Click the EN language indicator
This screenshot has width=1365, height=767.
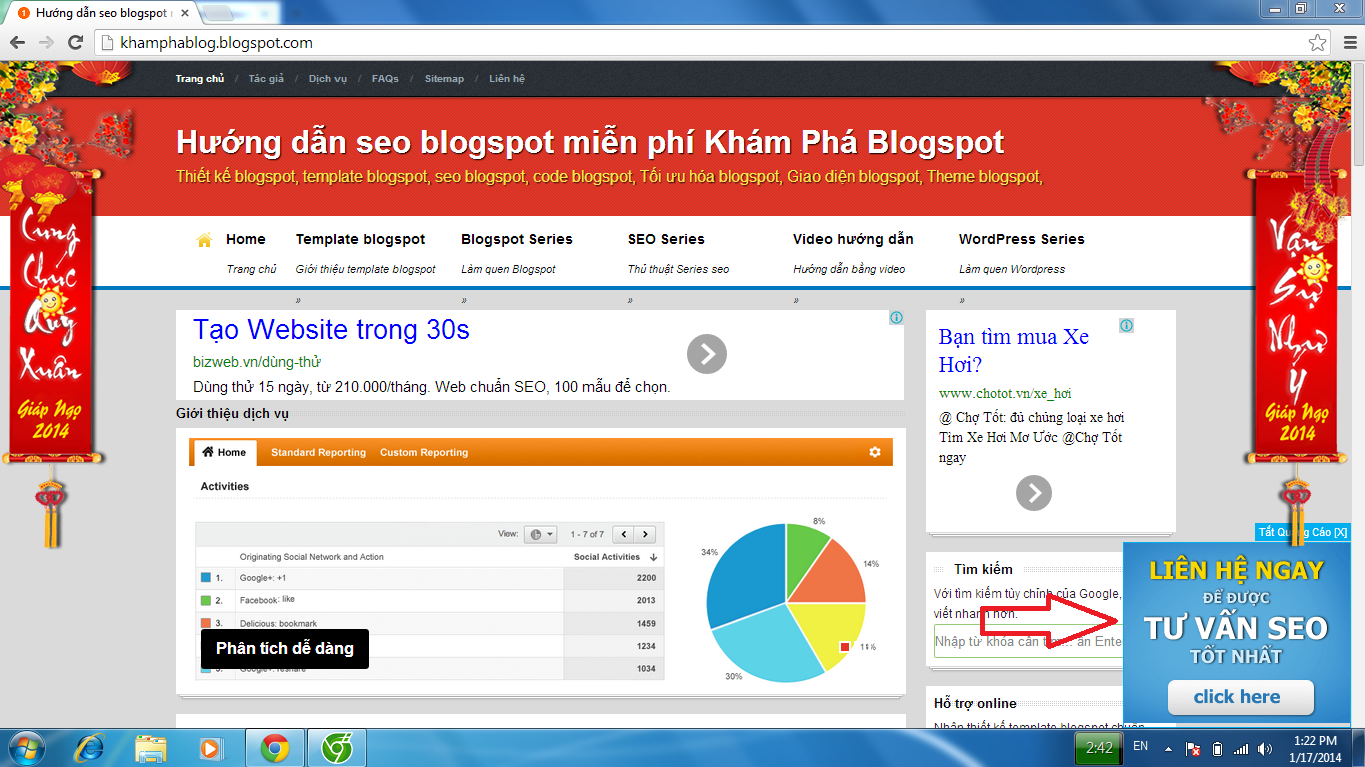point(1140,747)
